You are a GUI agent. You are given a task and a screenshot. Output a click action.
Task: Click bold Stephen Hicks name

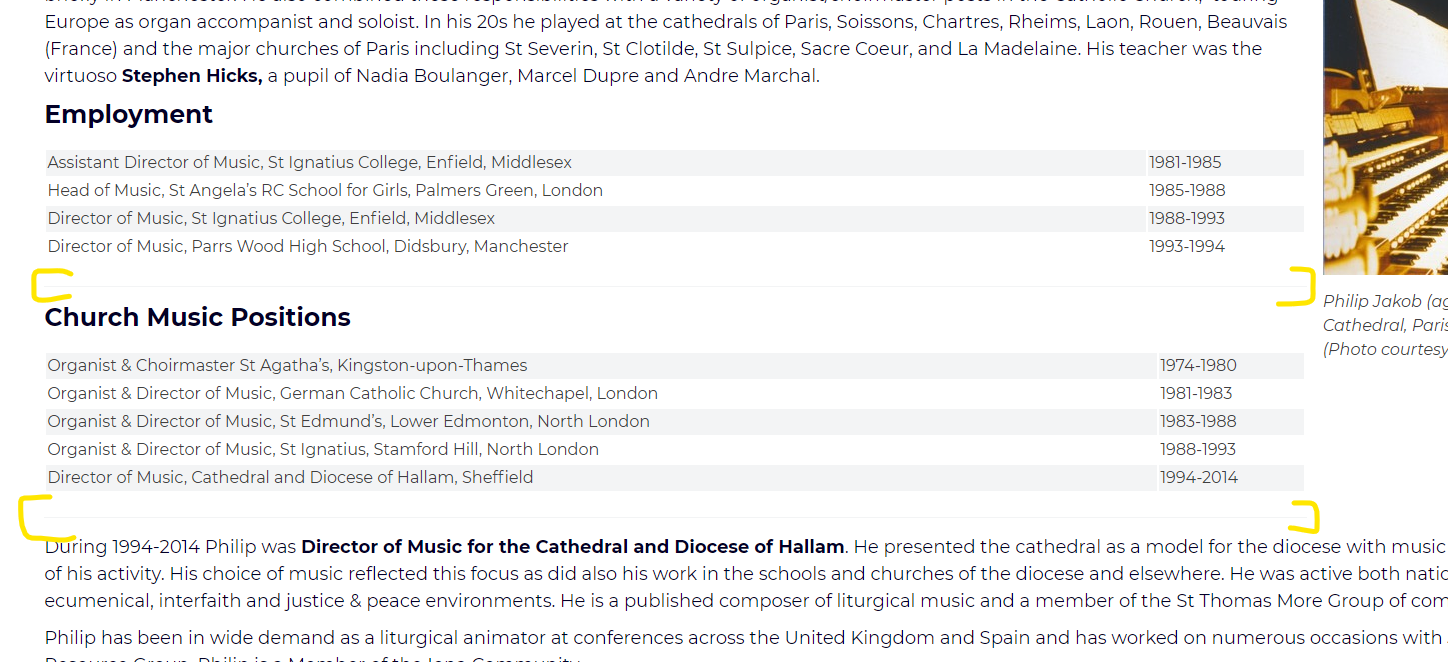pos(192,76)
